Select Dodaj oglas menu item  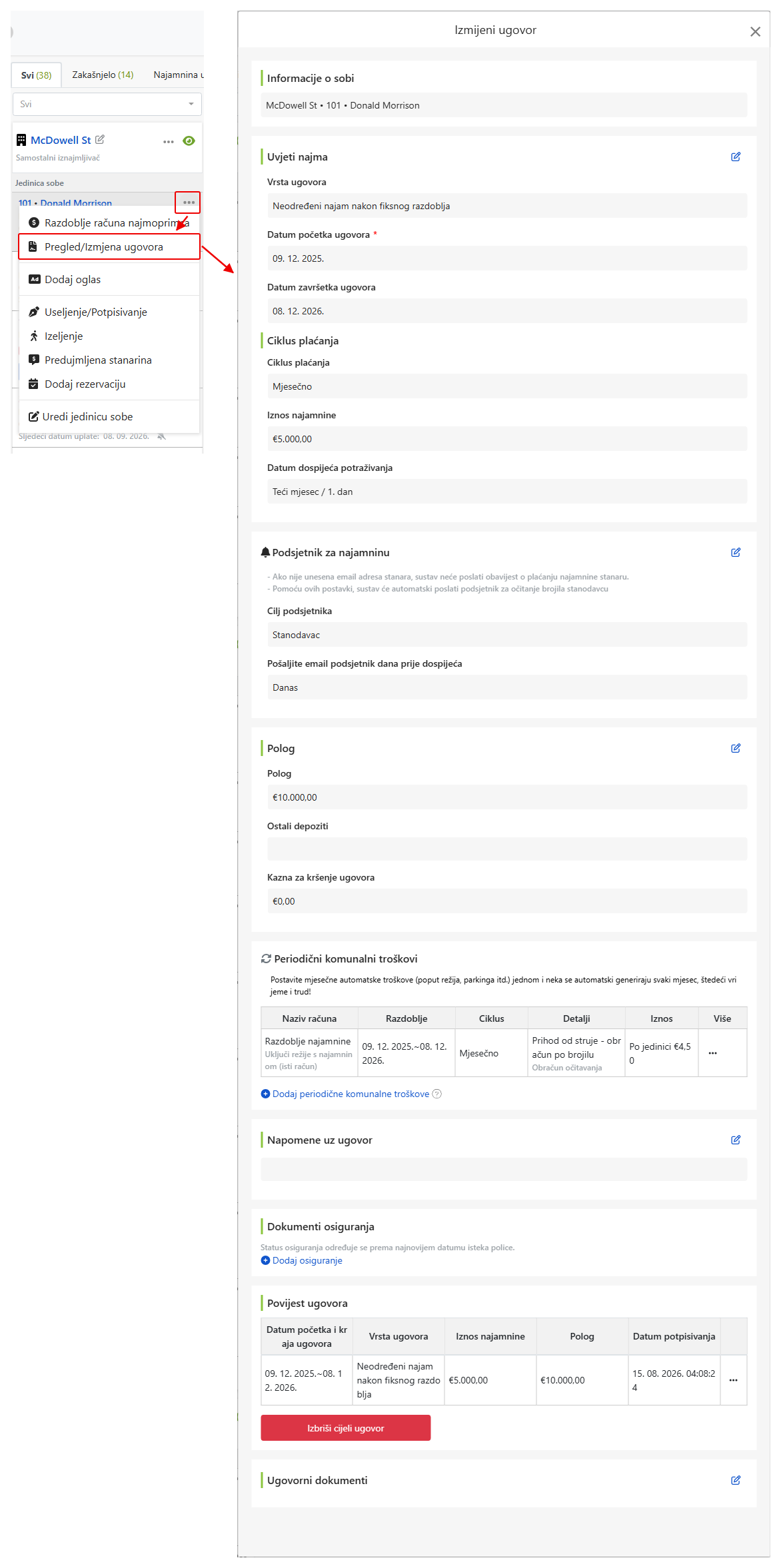click(x=109, y=279)
